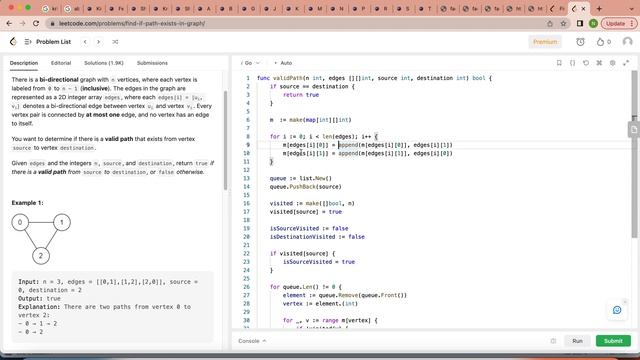Bookmark this page with star icon
640x360 pixels.
[x=563, y=24]
